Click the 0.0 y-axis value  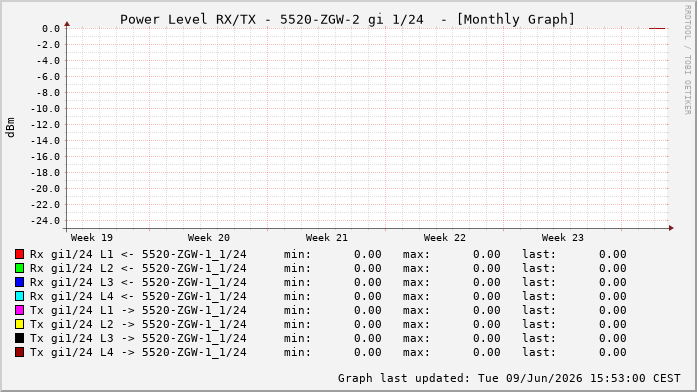click(x=51, y=29)
